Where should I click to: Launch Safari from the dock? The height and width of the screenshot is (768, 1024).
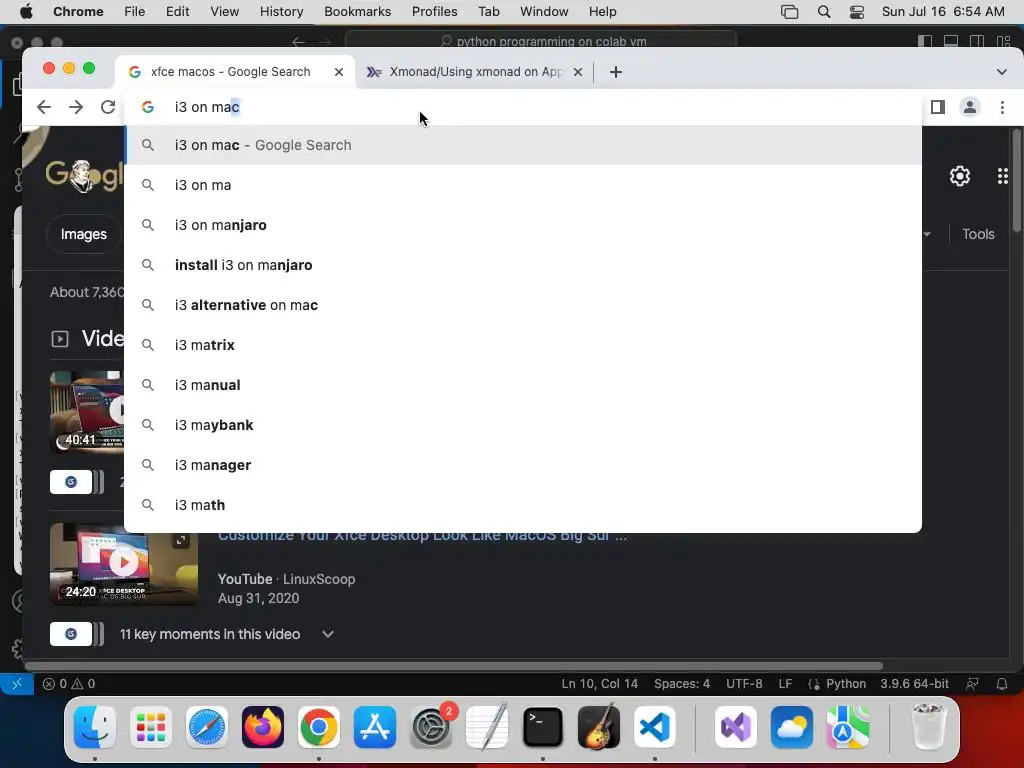[x=207, y=727]
